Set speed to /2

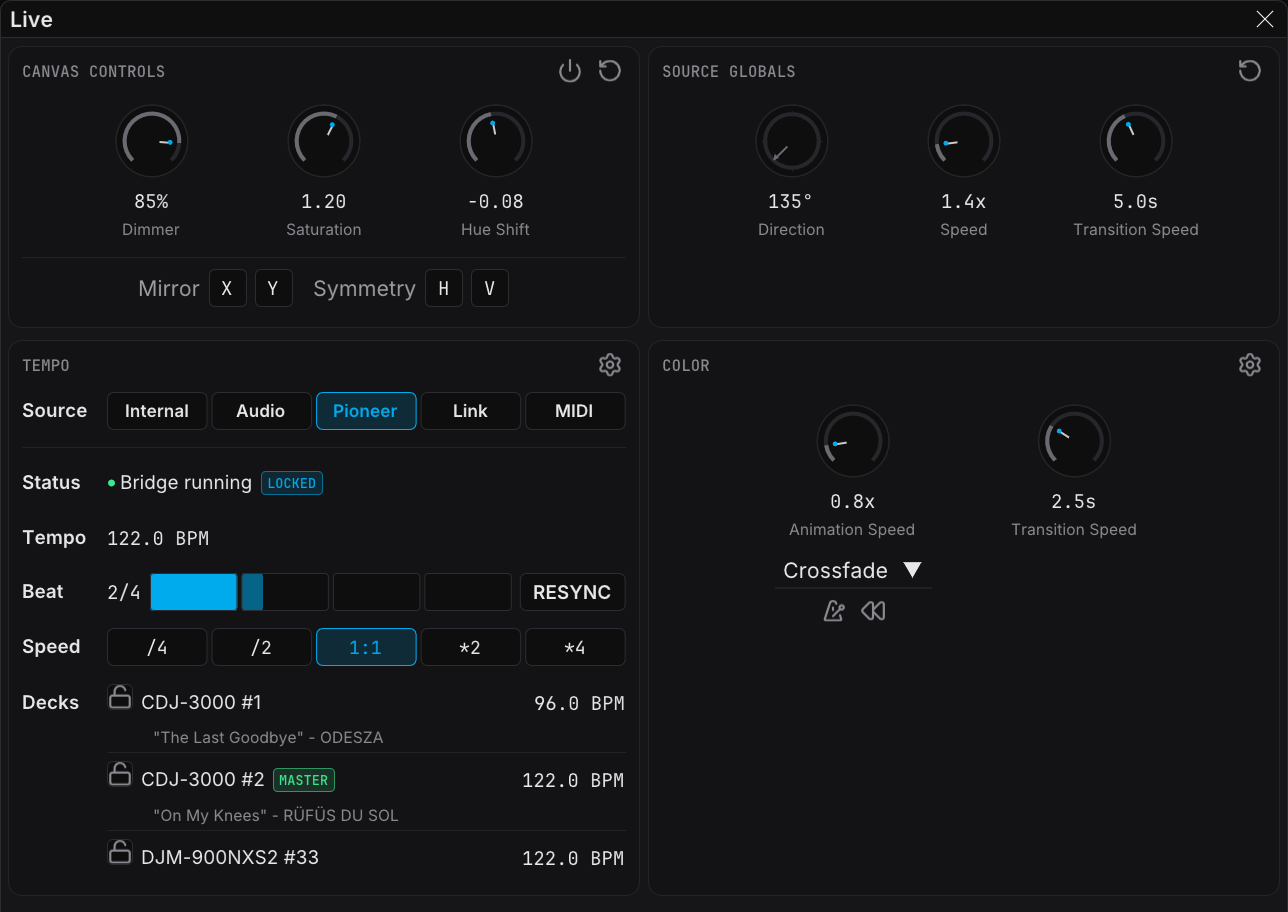click(x=261, y=647)
